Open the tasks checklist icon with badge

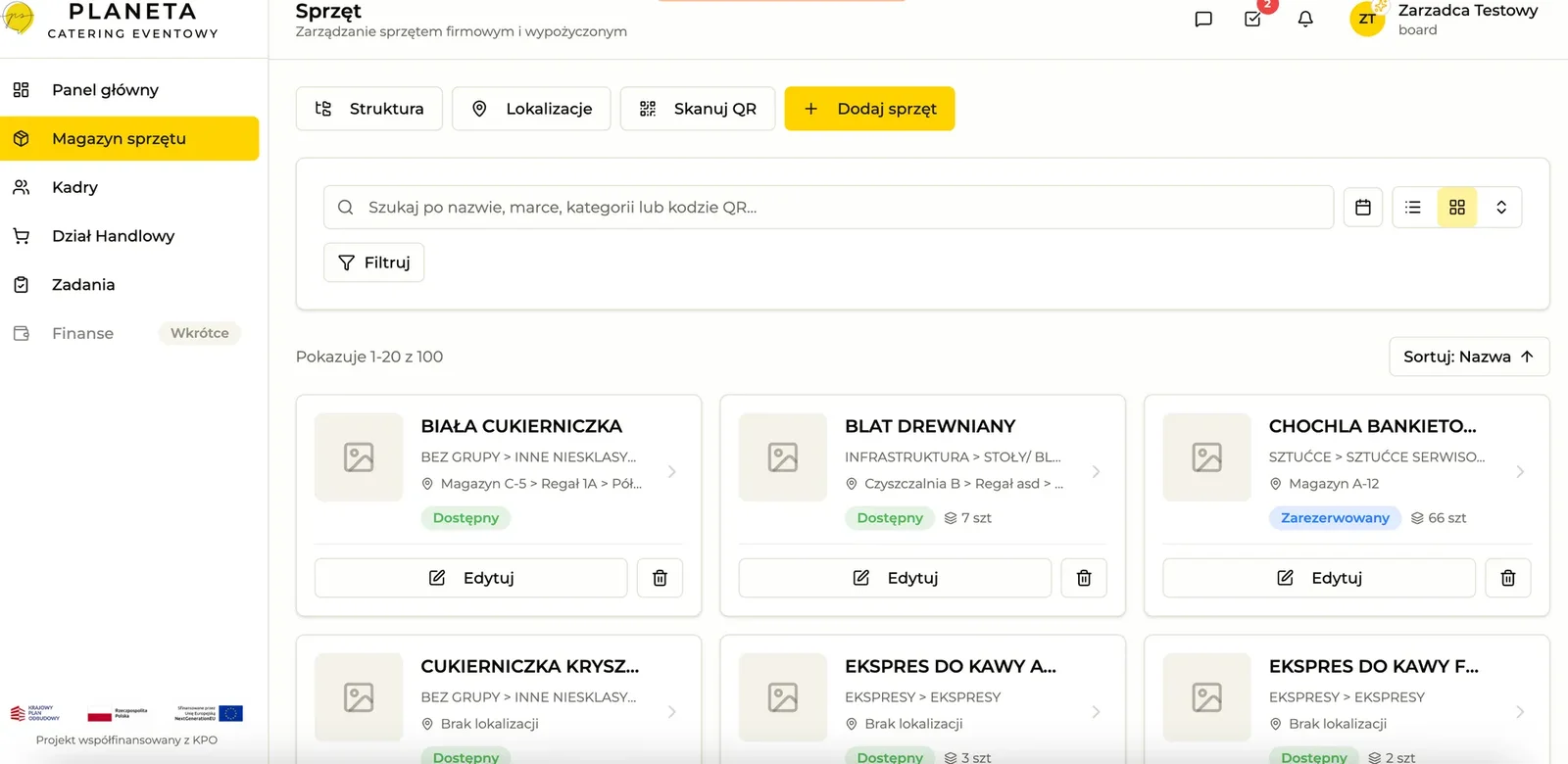click(x=1253, y=19)
